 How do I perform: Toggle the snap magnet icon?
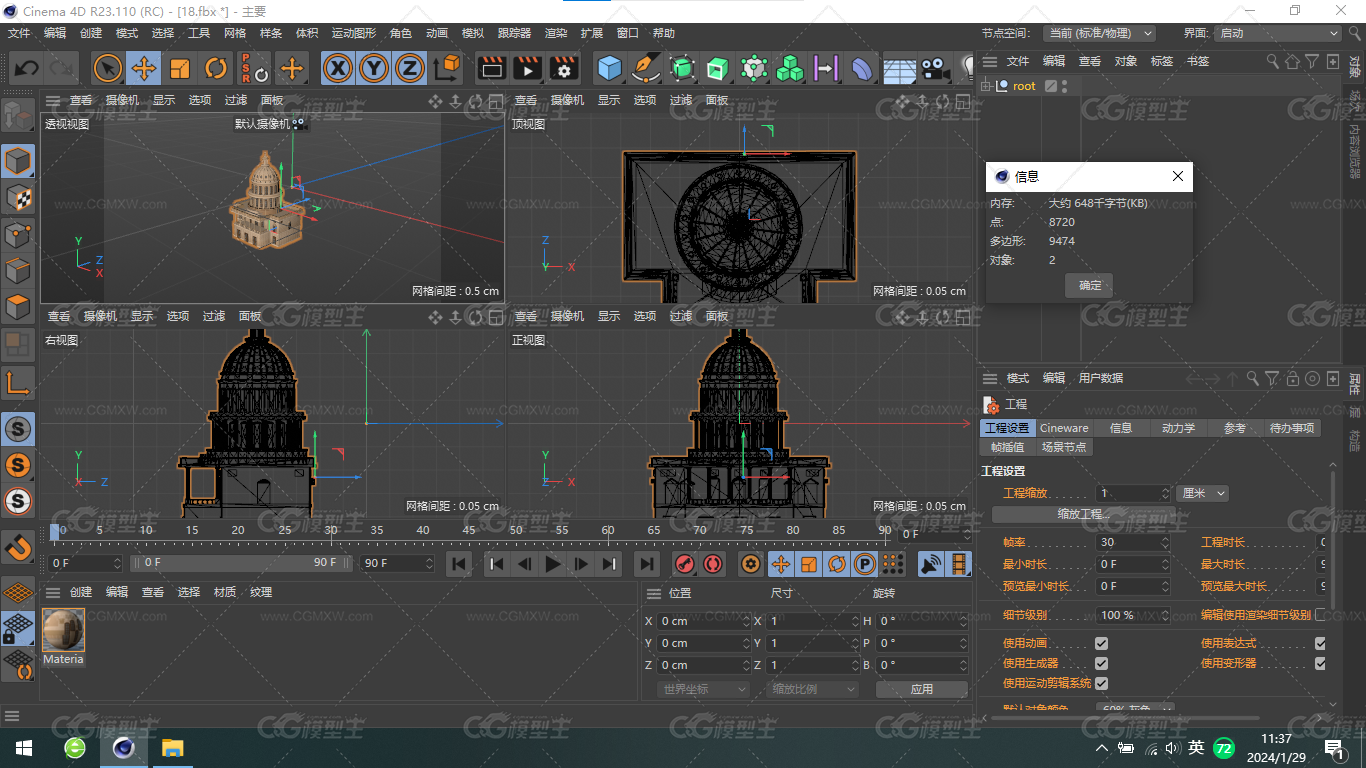point(18,548)
